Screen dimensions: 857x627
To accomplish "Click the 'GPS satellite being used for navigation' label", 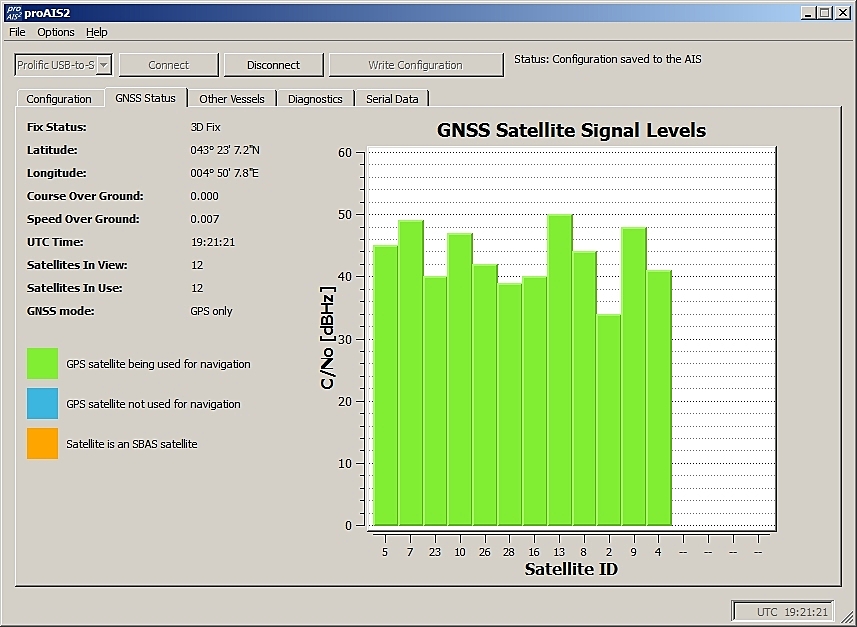I will pos(159,364).
